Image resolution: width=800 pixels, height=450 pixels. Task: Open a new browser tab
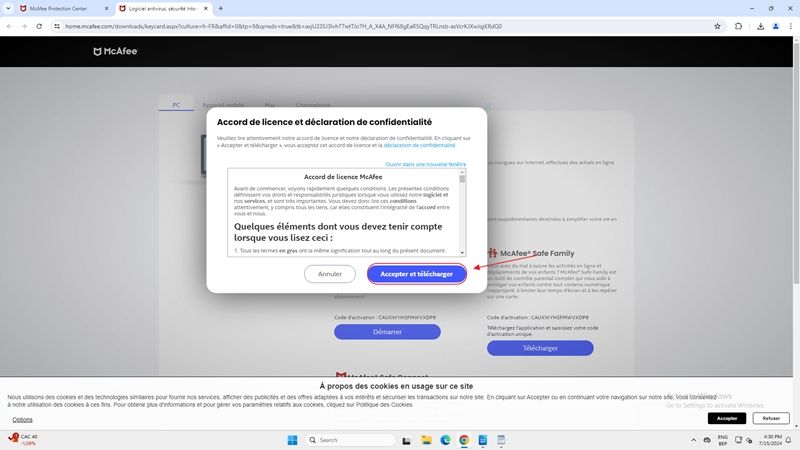221,9
